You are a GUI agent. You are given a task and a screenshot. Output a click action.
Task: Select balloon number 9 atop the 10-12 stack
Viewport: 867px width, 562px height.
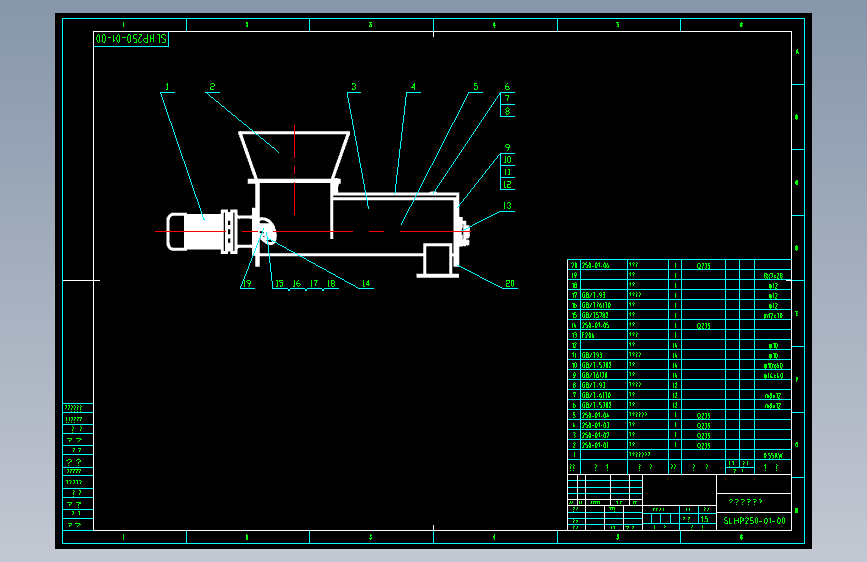(507, 148)
